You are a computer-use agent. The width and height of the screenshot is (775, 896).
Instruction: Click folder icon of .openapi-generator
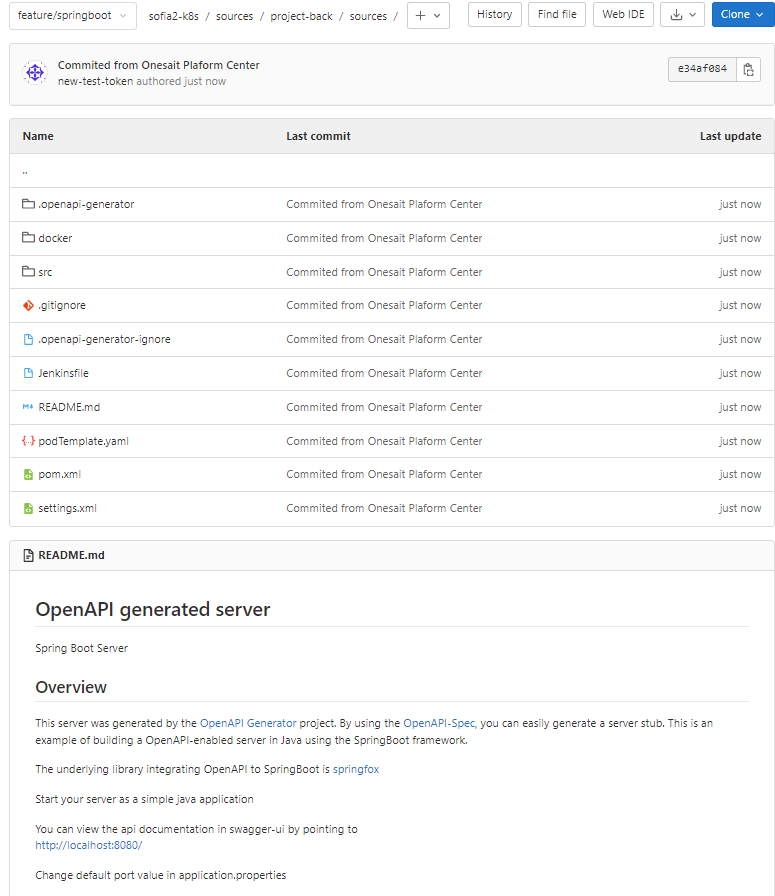pos(28,204)
